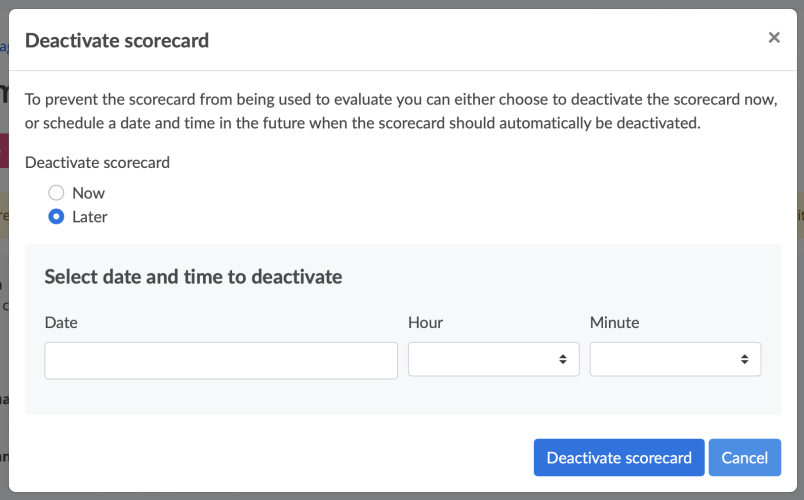Click the Date field label
The image size is (804, 500).
click(61, 323)
